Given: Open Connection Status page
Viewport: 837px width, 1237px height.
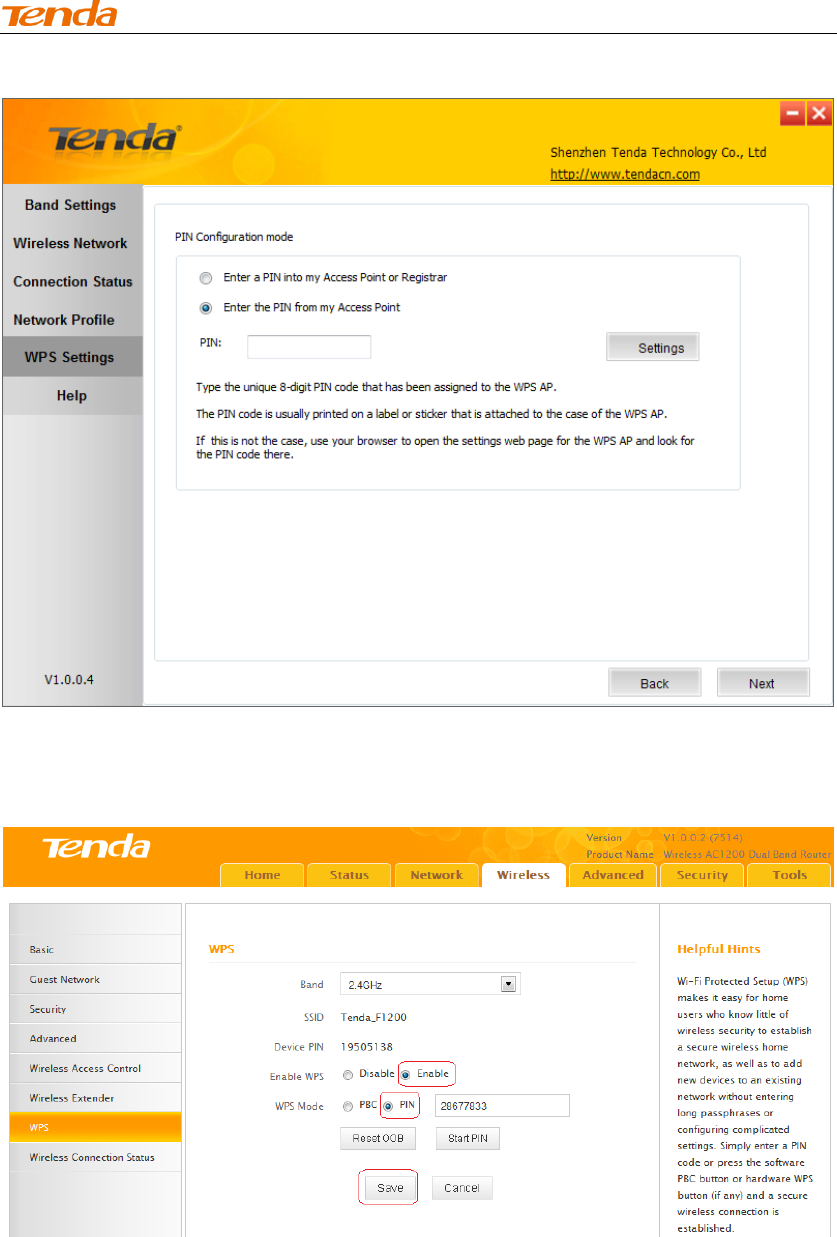Looking at the screenshot, I should point(71,281).
